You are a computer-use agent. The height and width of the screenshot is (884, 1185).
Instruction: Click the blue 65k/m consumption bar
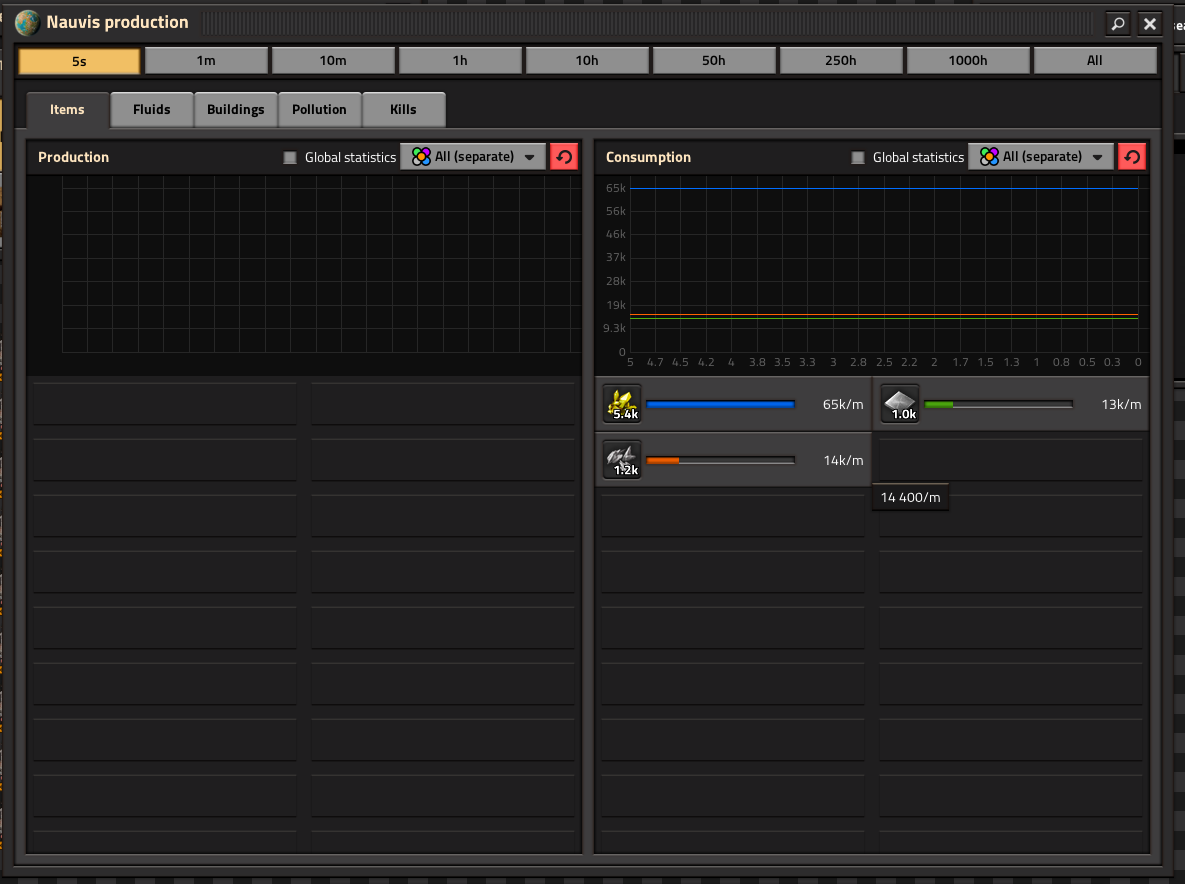(720, 404)
